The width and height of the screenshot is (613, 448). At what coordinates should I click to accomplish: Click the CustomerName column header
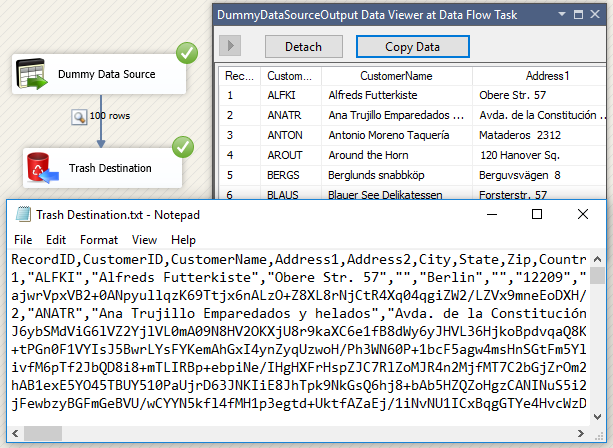coord(397,76)
